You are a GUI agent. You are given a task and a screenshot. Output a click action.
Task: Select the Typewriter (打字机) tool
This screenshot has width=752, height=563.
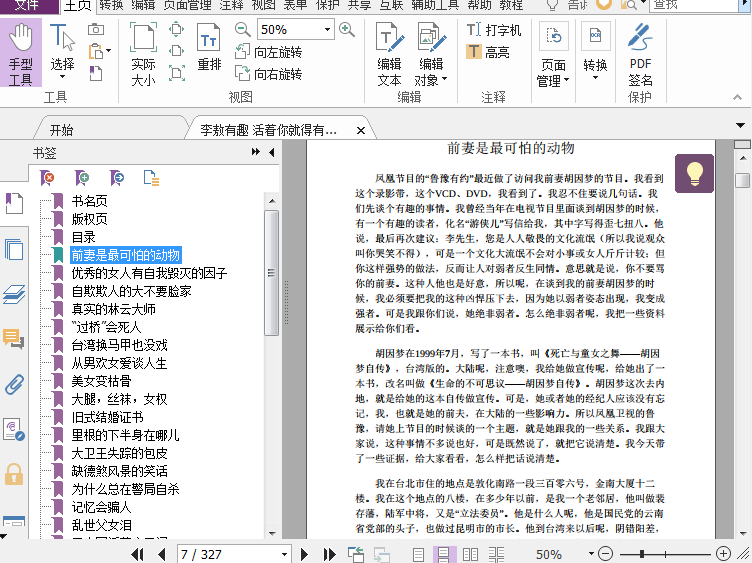[494, 30]
